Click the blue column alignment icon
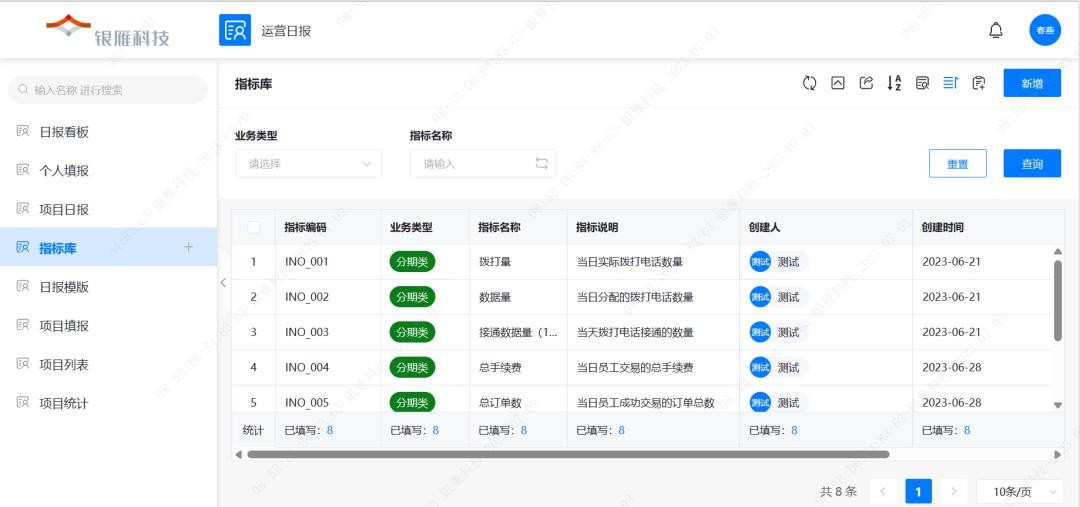 click(x=950, y=83)
